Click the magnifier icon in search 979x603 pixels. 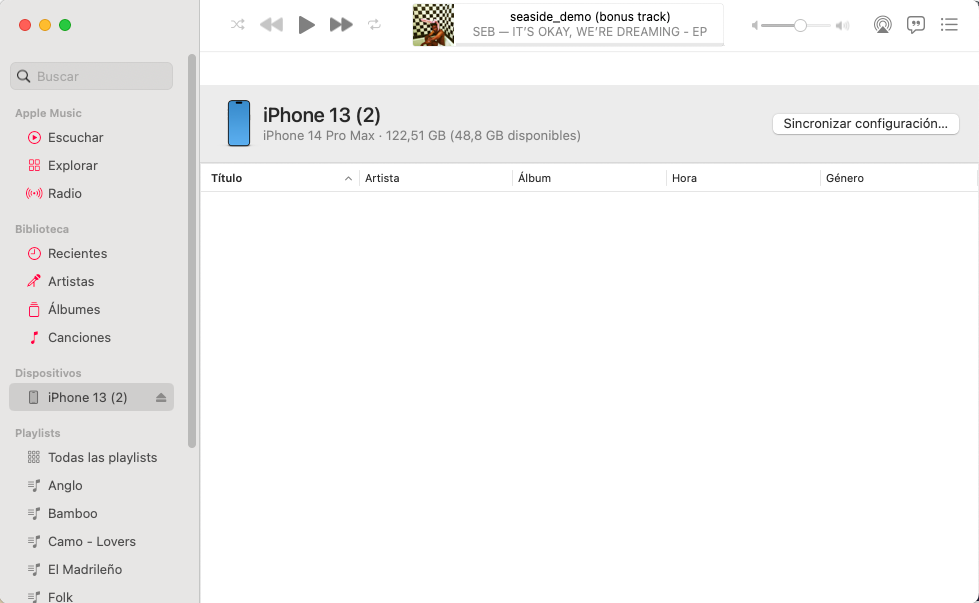point(24,76)
